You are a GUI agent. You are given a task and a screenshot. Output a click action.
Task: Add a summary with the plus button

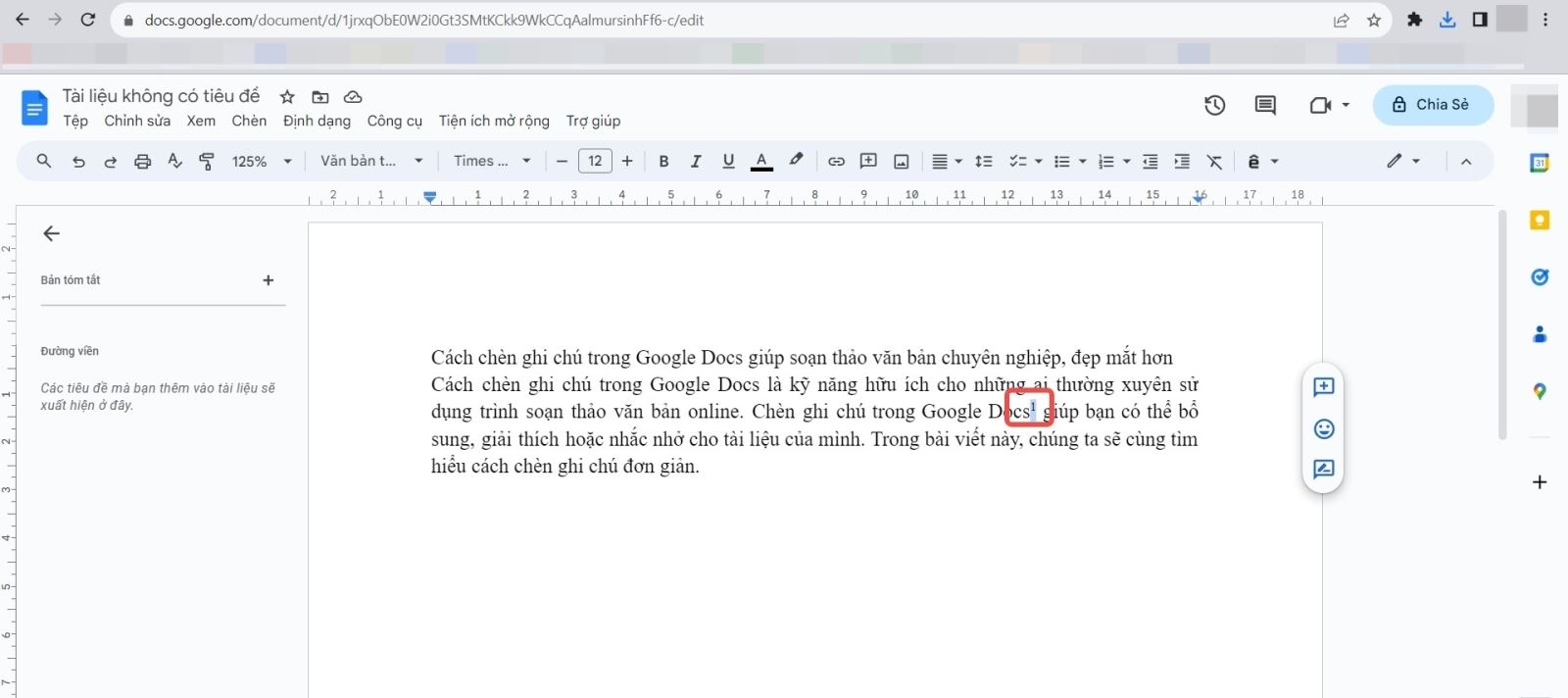click(x=269, y=280)
